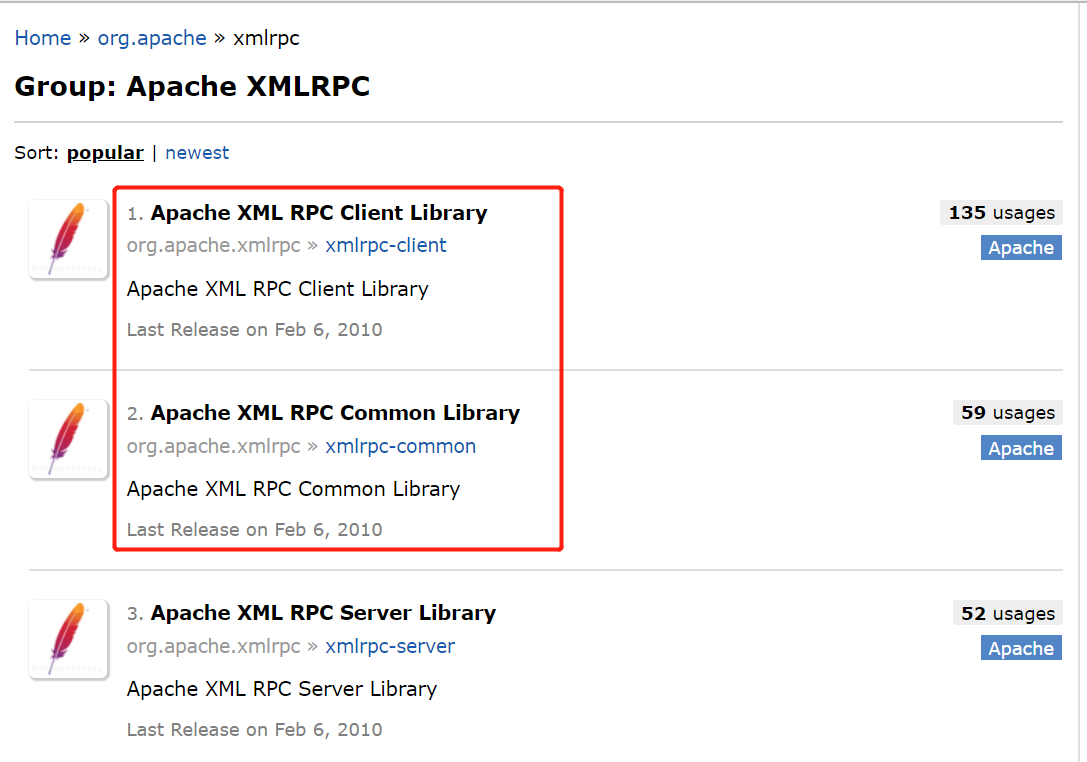Open the xmlrpc-common artifact link
The width and height of the screenshot is (1087, 762).
click(x=400, y=446)
